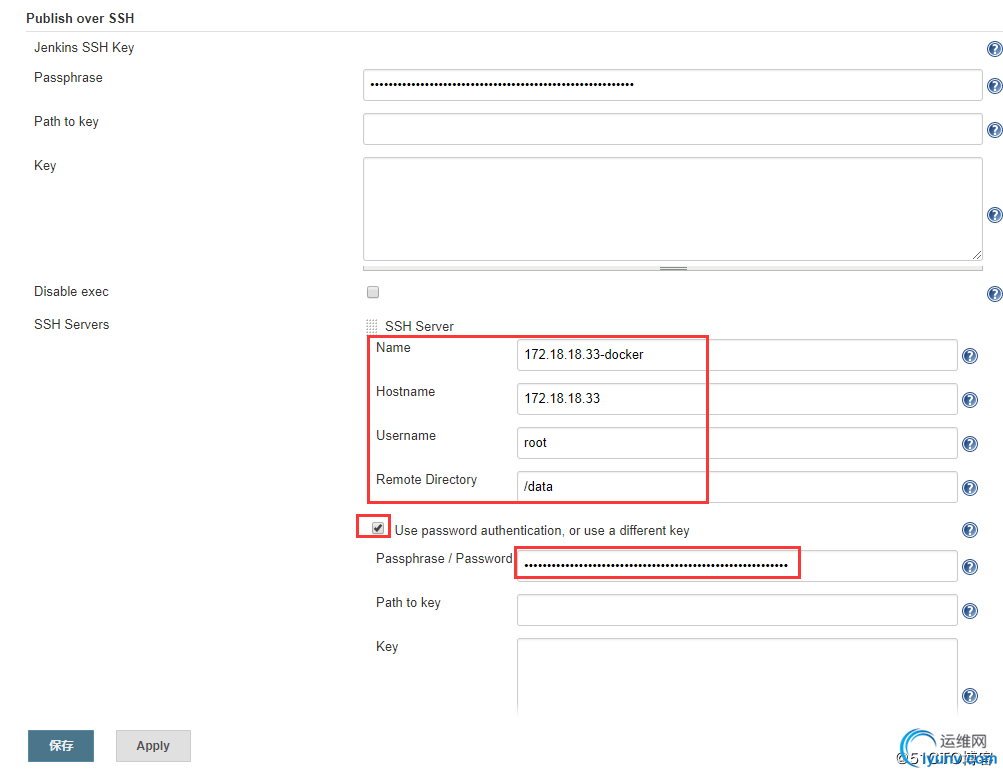Click the Apply button
The height and width of the screenshot is (775, 1003).
point(153,746)
